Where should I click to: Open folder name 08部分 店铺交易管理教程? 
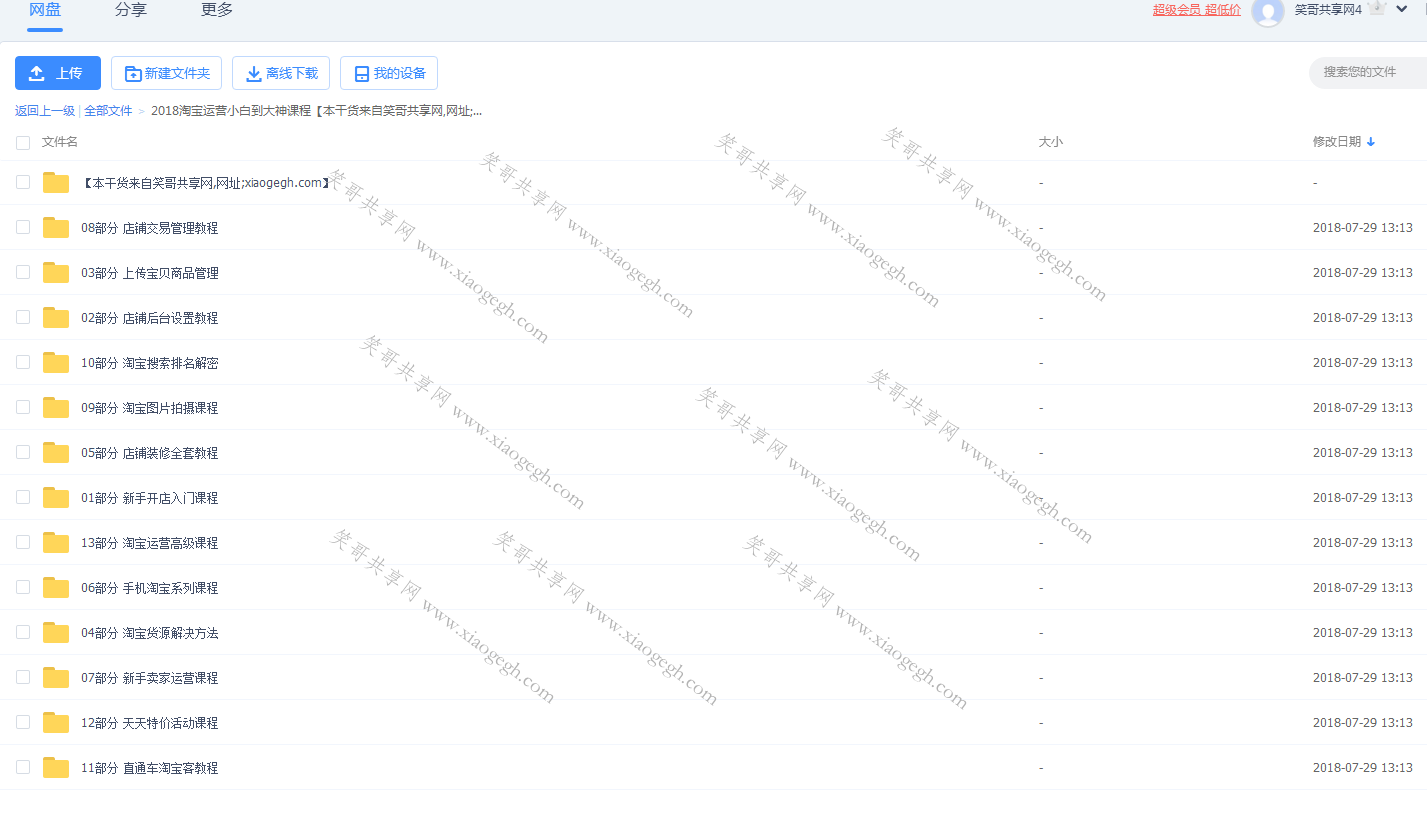coord(150,228)
